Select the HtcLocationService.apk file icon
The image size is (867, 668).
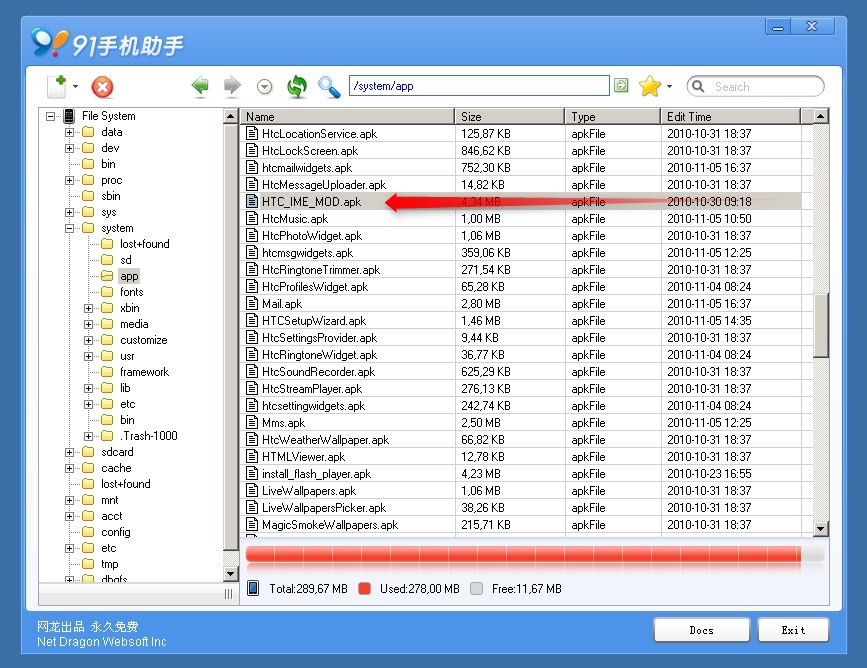click(252, 133)
